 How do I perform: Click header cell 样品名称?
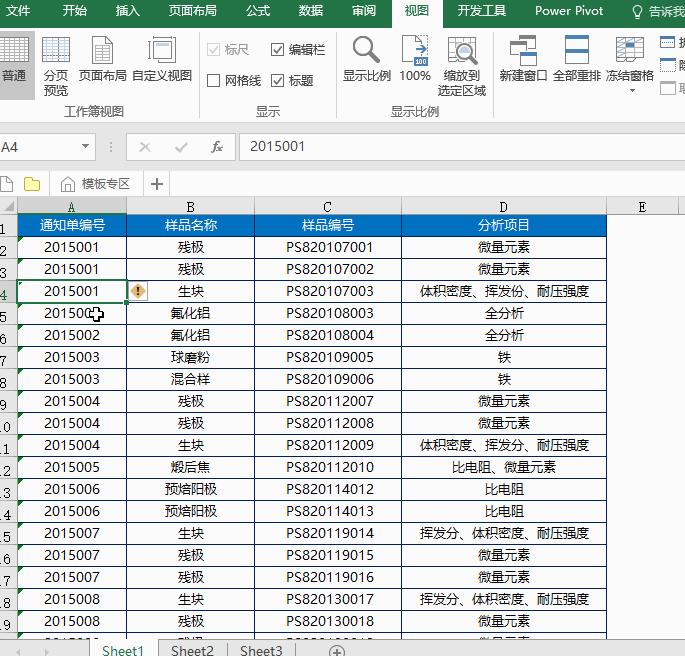coord(190,225)
